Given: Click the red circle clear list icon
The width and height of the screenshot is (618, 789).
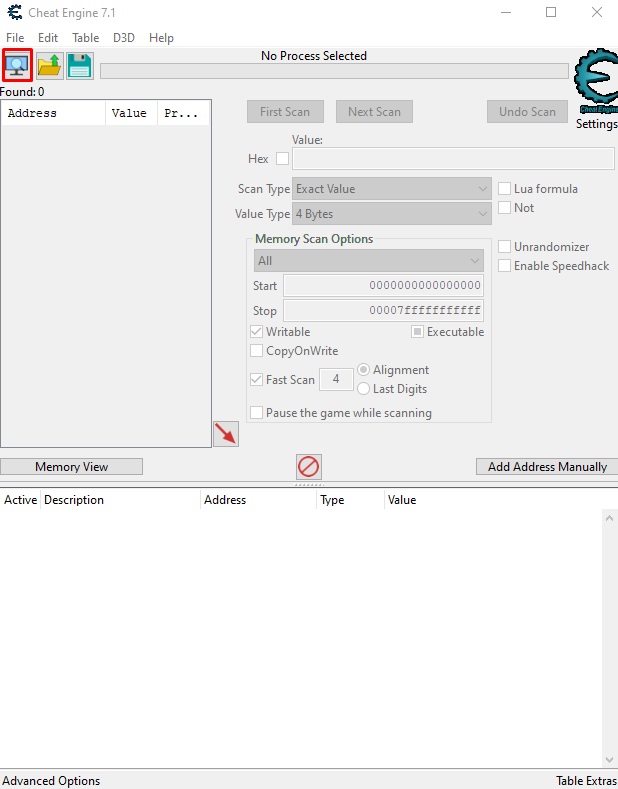Looking at the screenshot, I should pos(308,466).
